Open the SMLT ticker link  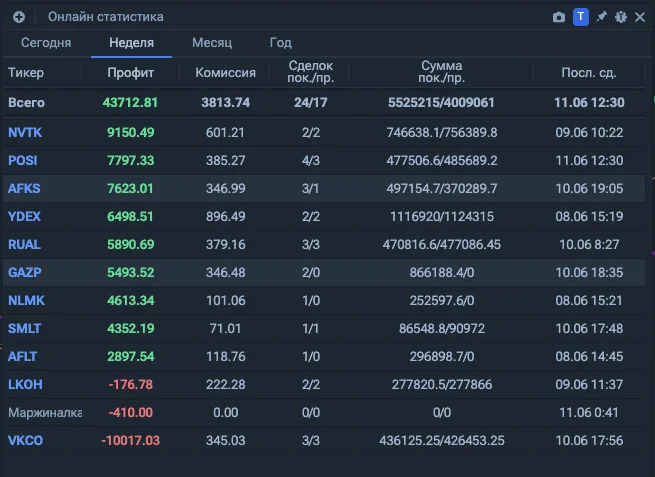pos(24,329)
